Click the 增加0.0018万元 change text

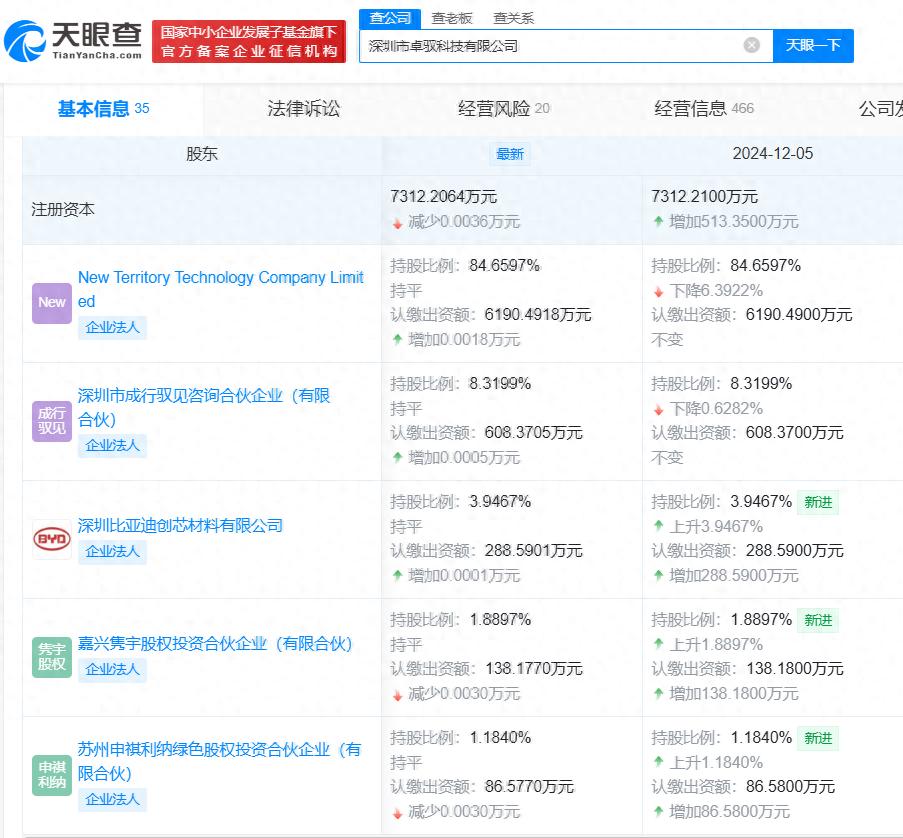[464, 340]
